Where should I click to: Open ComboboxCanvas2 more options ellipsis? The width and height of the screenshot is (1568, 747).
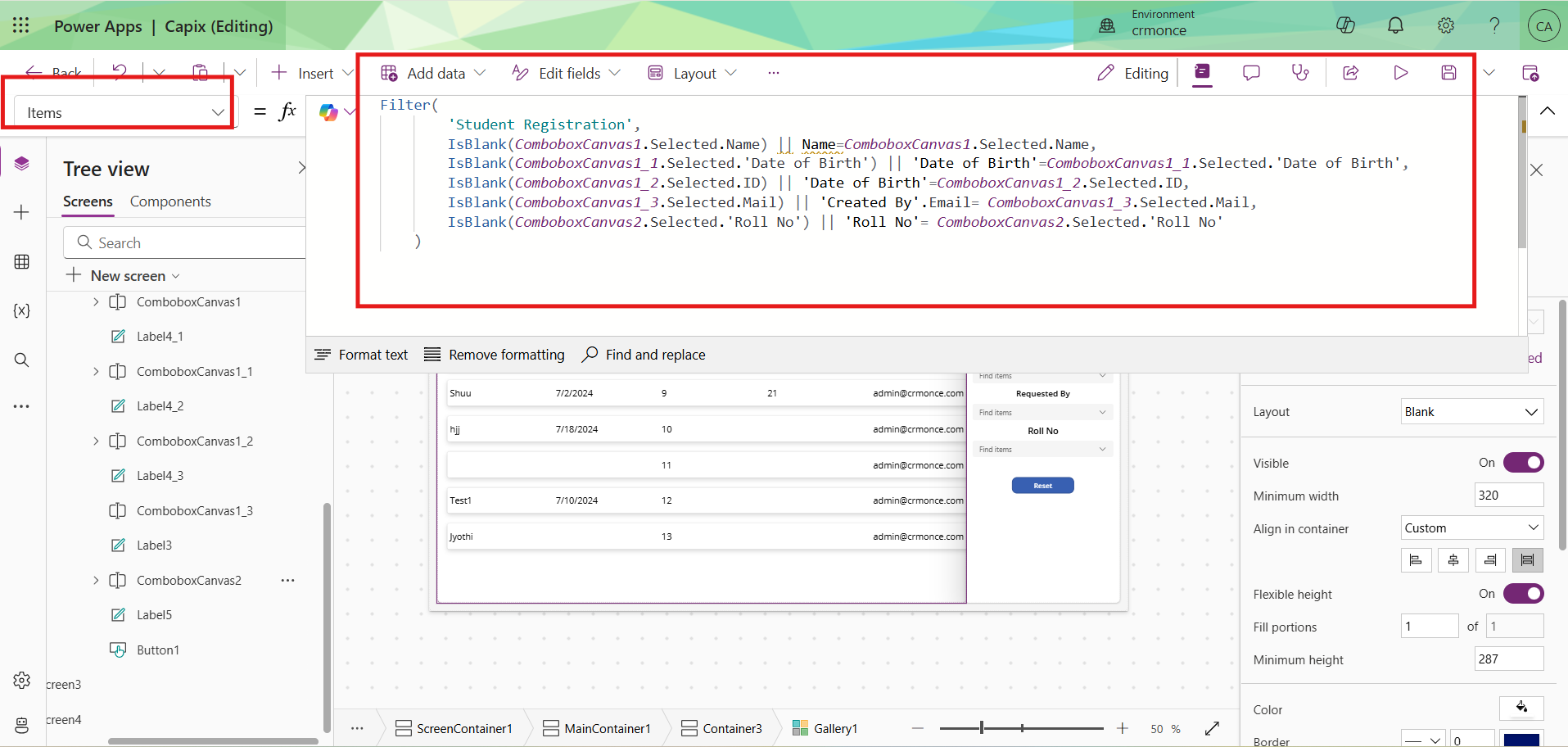tap(288, 581)
